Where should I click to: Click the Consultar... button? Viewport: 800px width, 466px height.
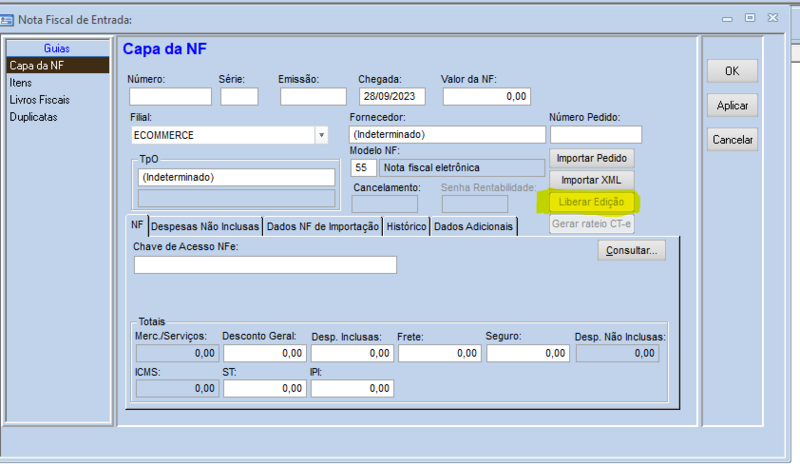pos(632,251)
